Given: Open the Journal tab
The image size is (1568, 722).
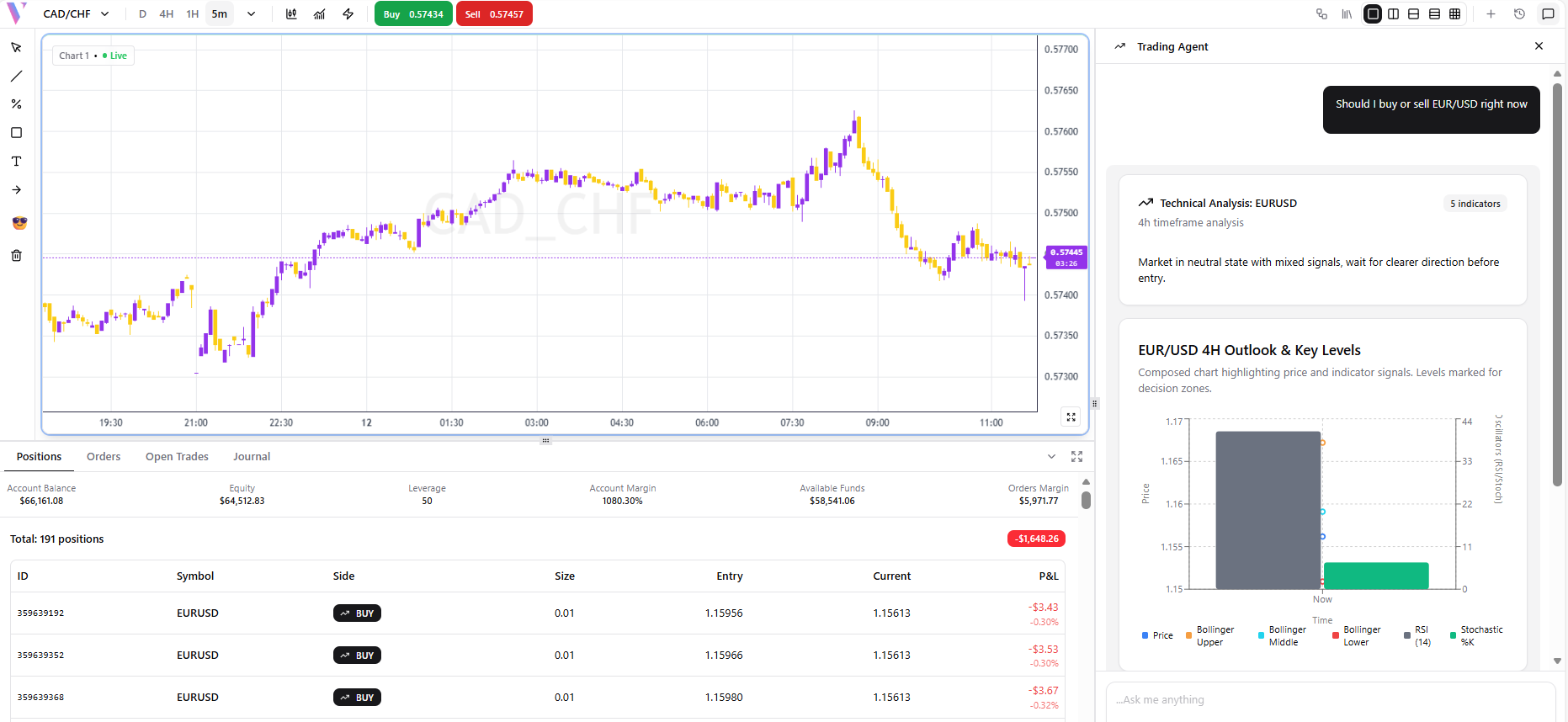Looking at the screenshot, I should [252, 457].
